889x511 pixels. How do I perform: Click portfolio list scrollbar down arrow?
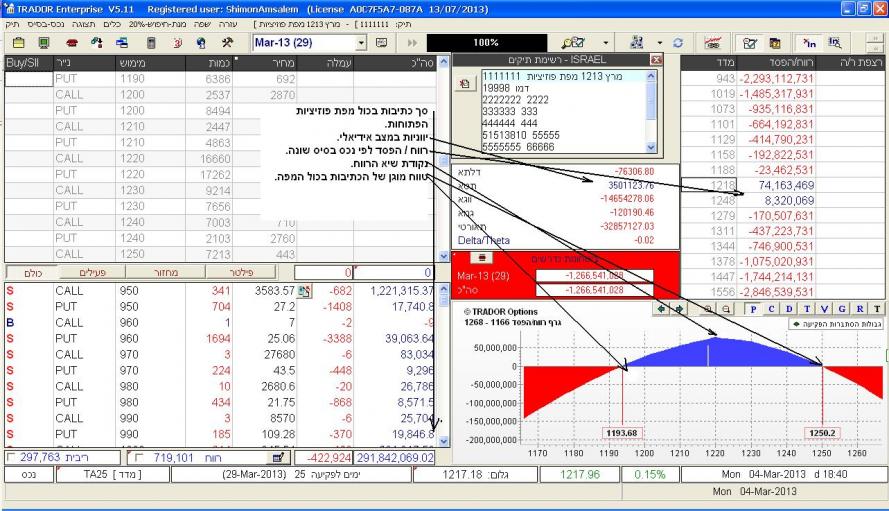tap(651, 147)
